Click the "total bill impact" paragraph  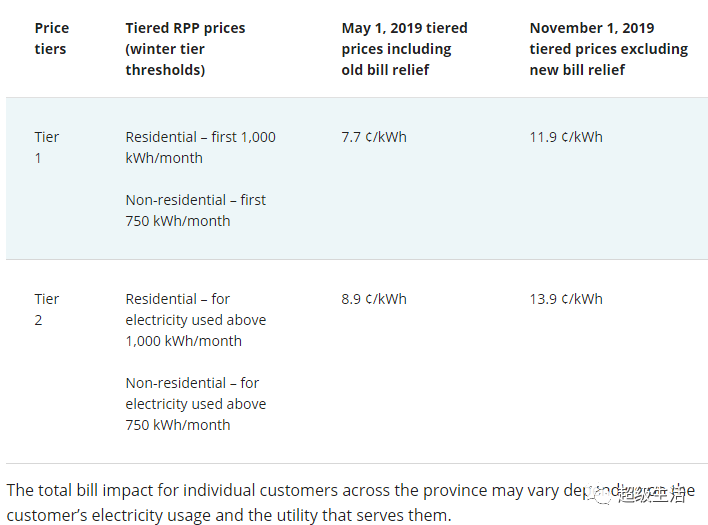point(350,502)
